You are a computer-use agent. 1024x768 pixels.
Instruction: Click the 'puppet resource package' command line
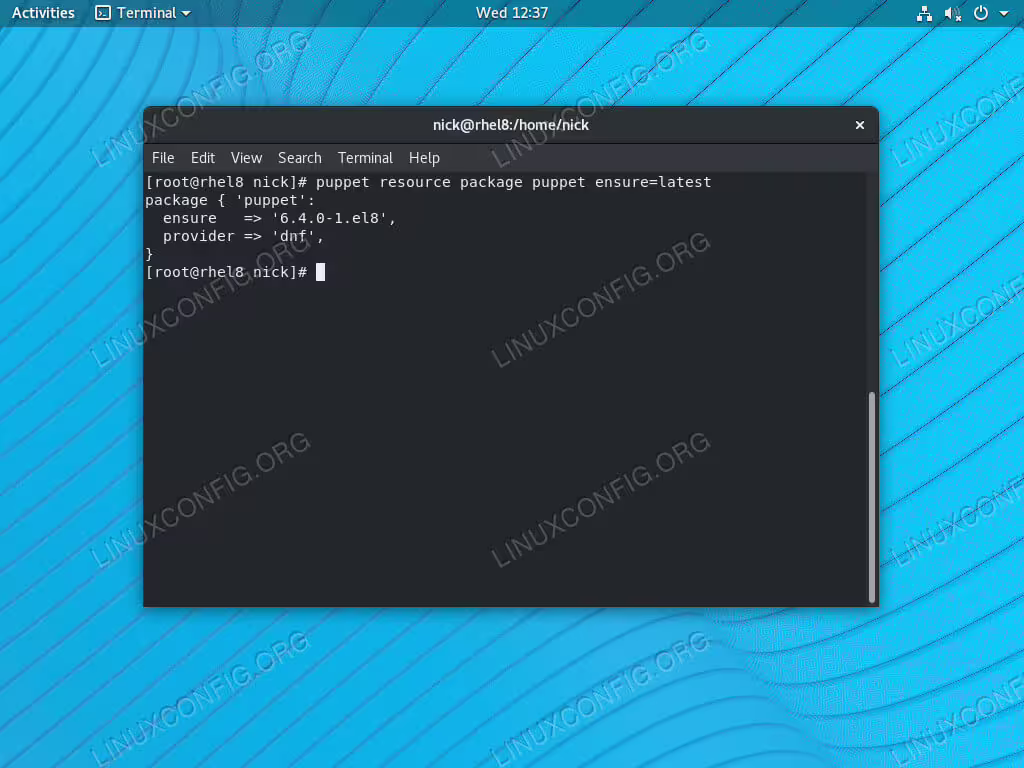point(428,182)
